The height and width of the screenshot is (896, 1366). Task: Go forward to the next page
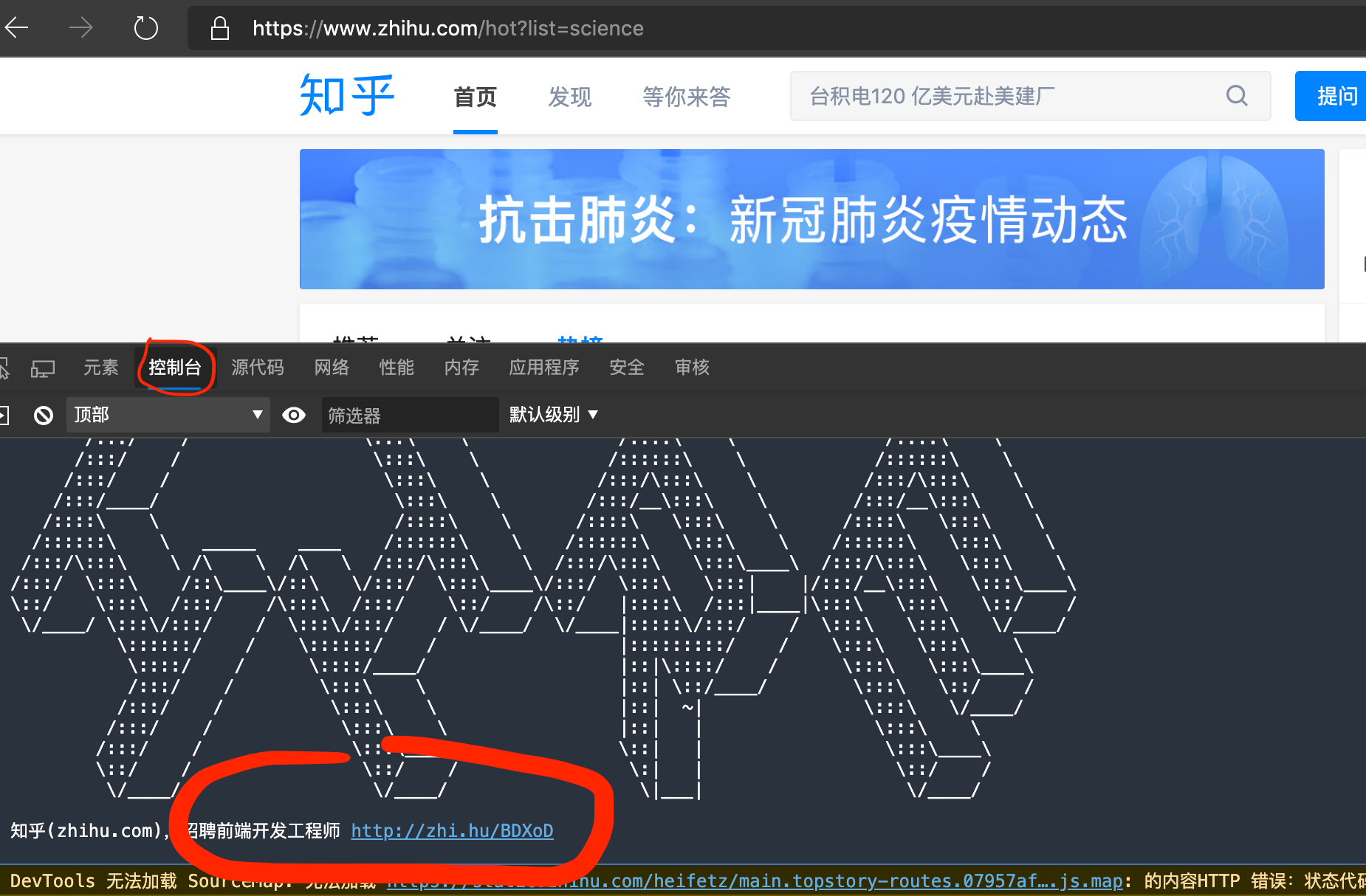pos(80,28)
